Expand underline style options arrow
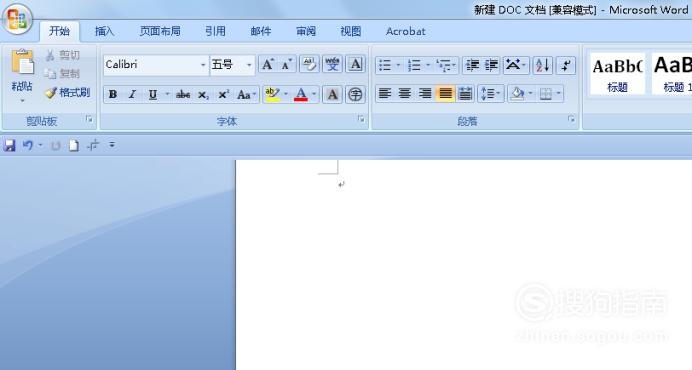This screenshot has width=692, height=370. click(x=167, y=94)
